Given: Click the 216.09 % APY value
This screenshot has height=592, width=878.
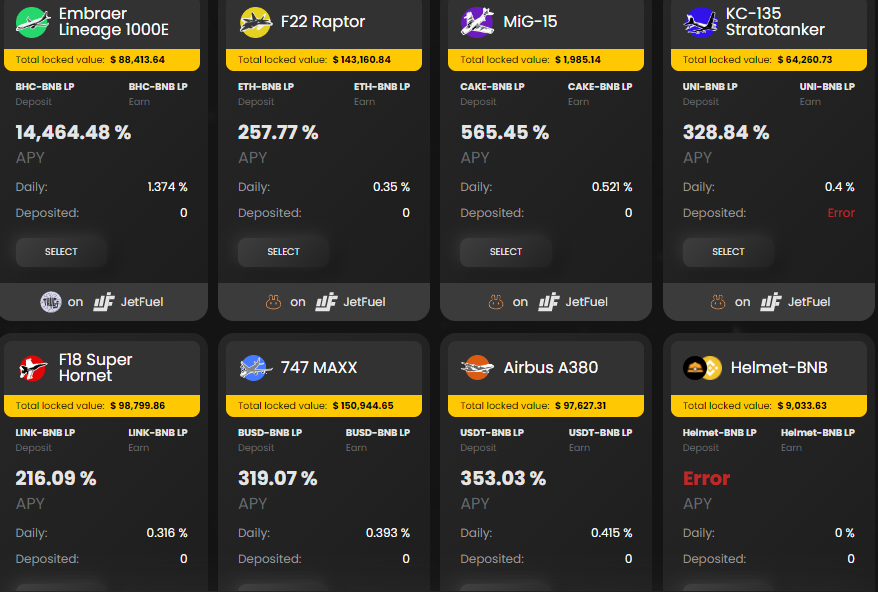Looking at the screenshot, I should coord(56,479).
